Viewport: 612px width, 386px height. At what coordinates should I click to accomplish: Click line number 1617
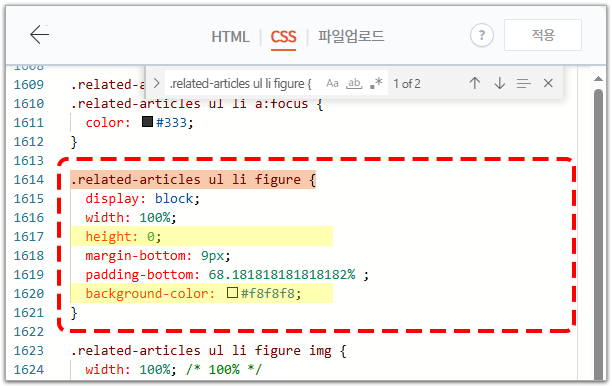pyautogui.click(x=29, y=237)
